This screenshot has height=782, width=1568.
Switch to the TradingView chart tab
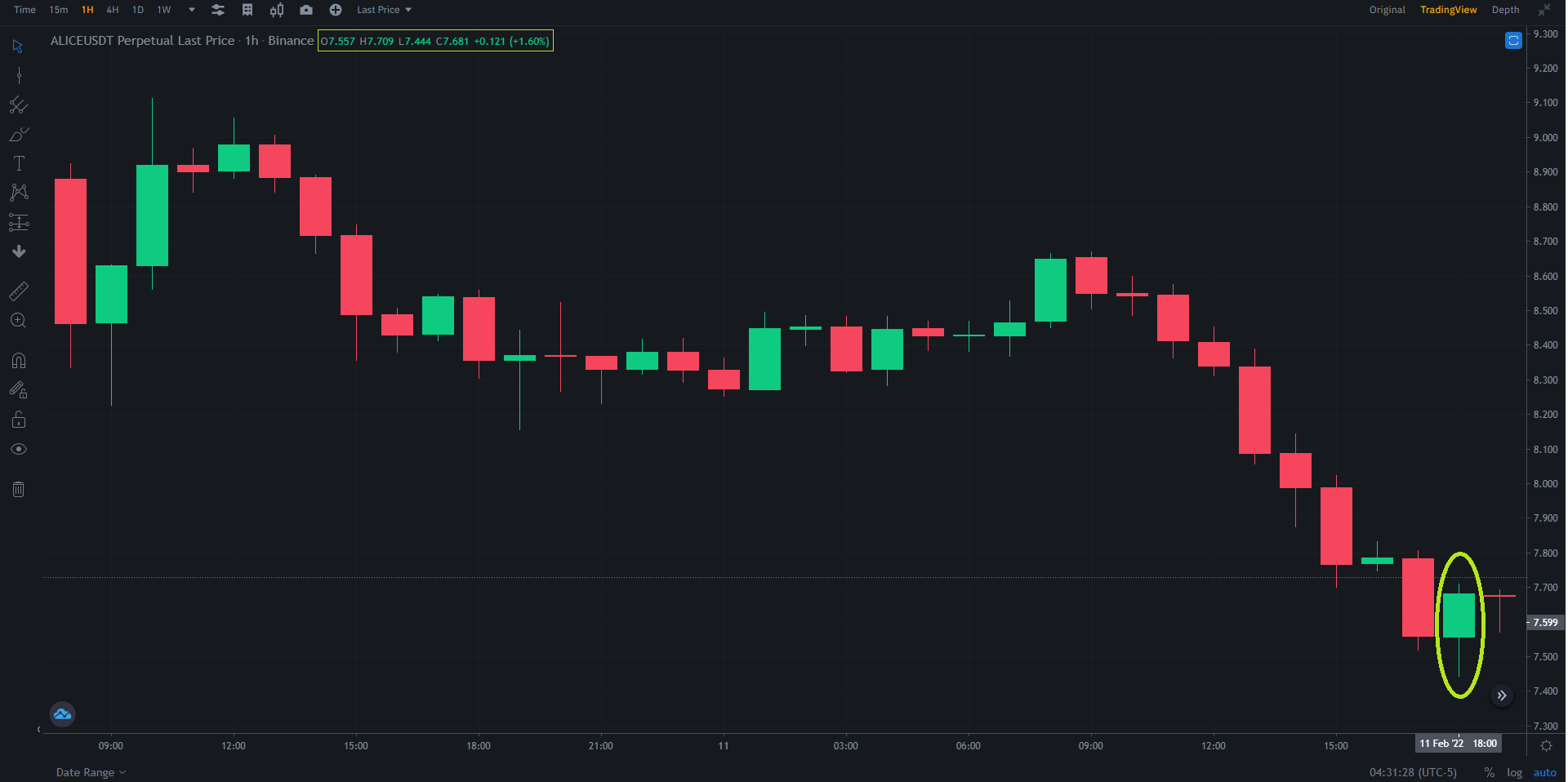[x=1449, y=10]
